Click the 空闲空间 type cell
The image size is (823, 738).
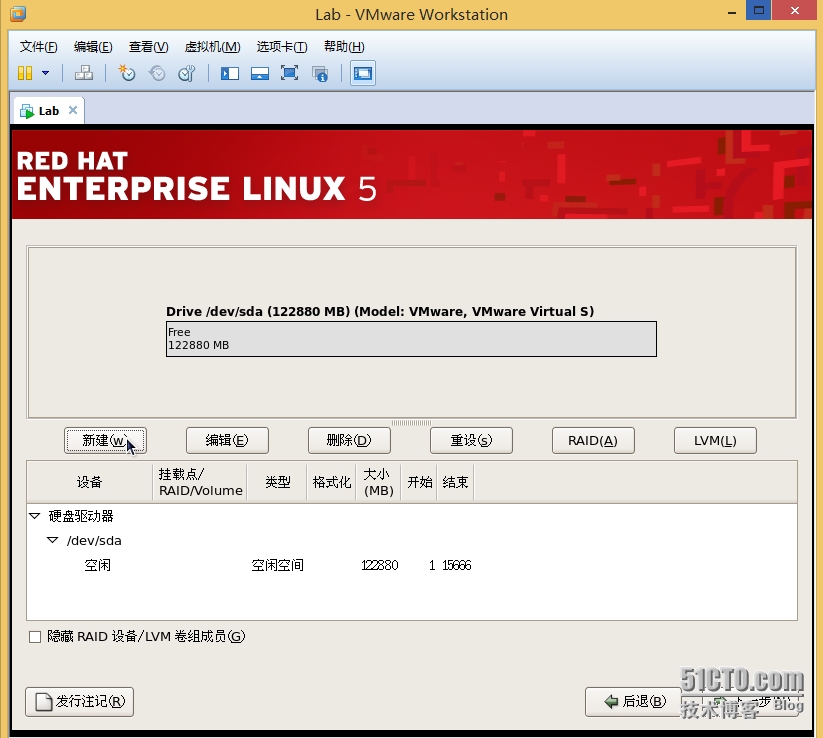[278, 565]
